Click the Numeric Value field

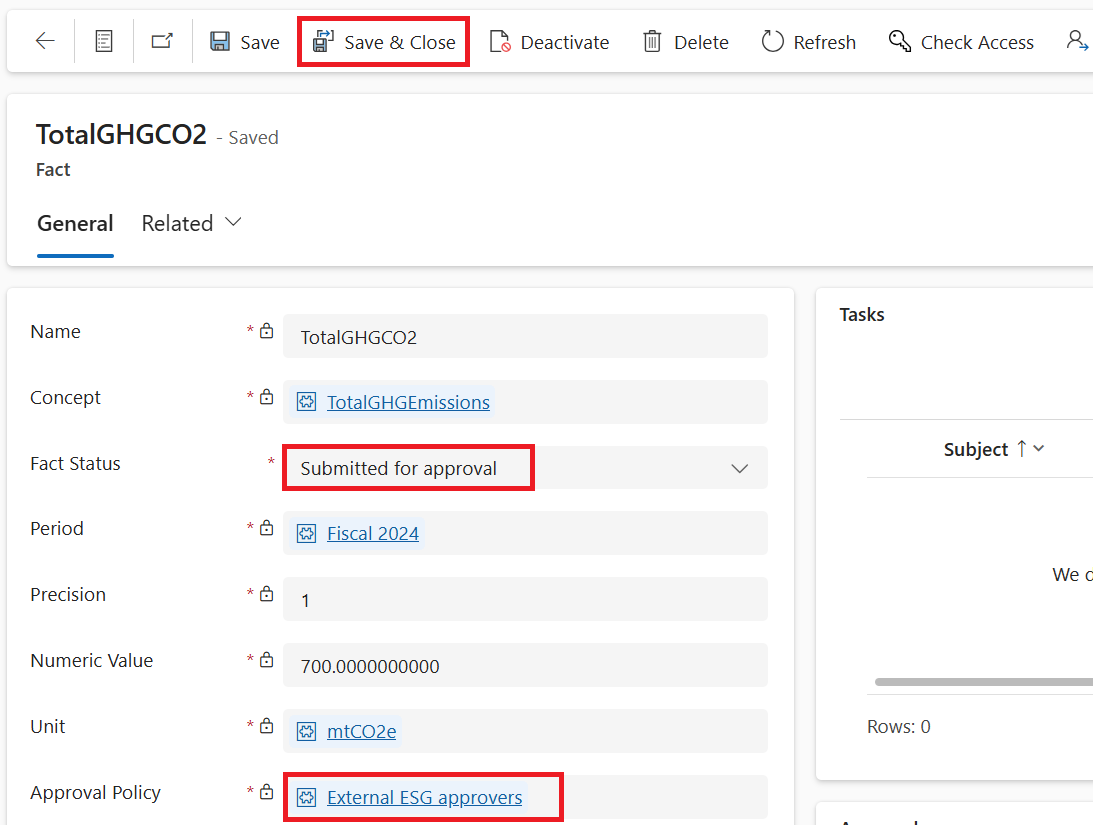(x=525, y=665)
